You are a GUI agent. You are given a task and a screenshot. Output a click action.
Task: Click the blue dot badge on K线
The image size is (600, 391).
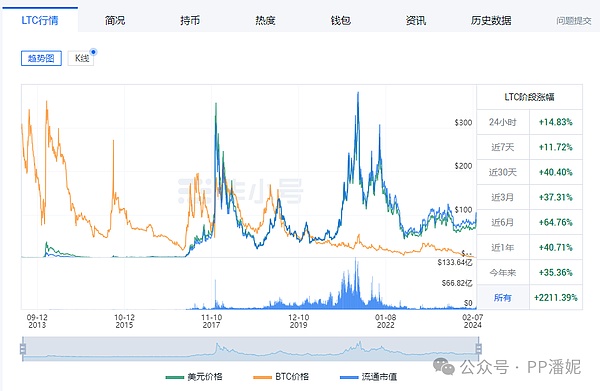pyautogui.click(x=93, y=52)
